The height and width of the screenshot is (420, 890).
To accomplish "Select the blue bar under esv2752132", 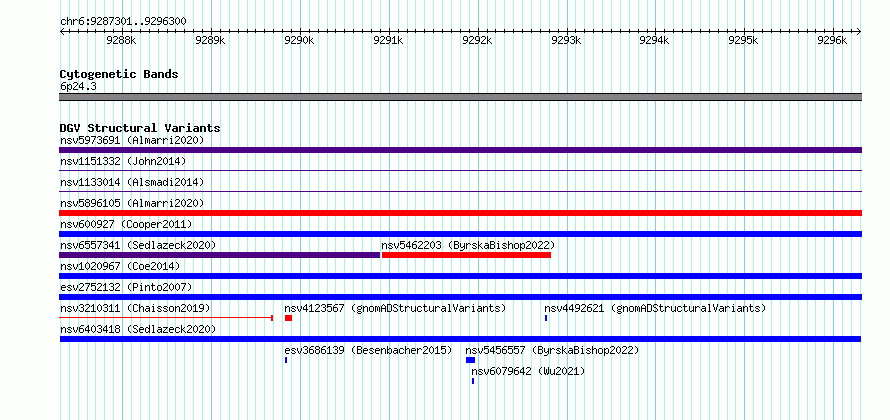I will pos(460,297).
